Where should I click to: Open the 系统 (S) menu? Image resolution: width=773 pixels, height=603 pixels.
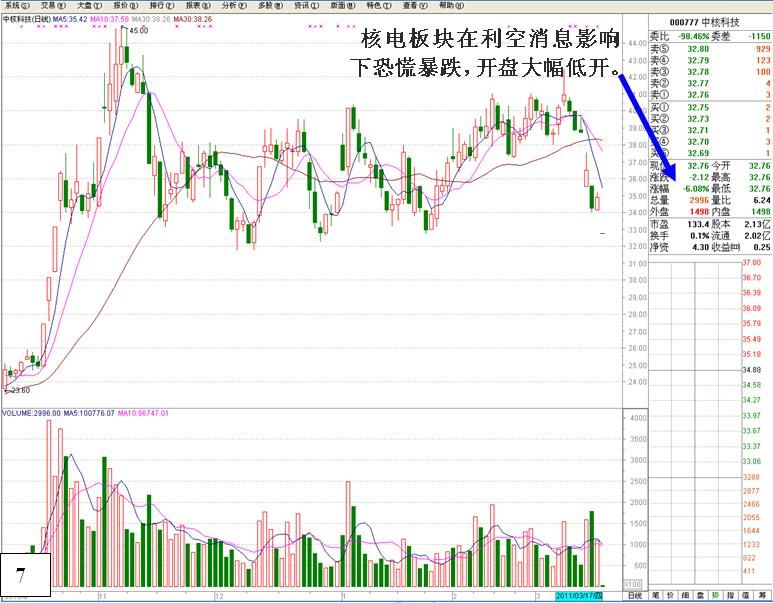coord(17,5)
